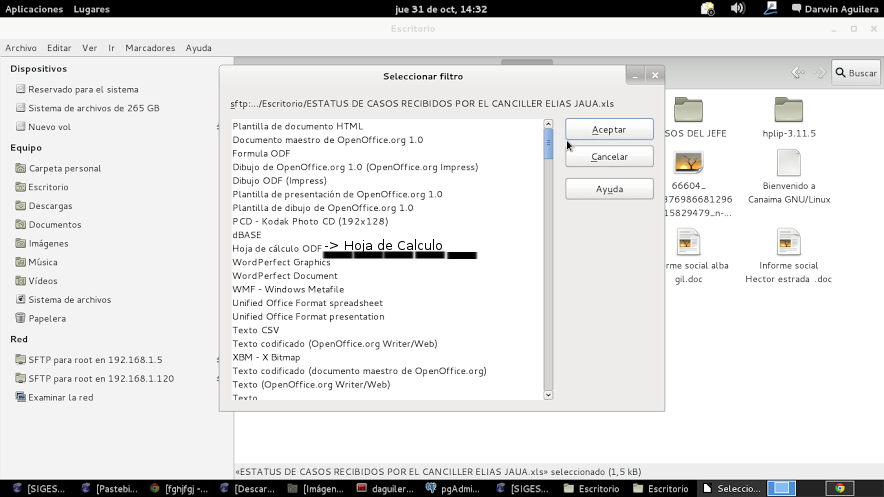
Task: Click the clock 'jue 31 de oct, 14:32'
Action: 441,9
